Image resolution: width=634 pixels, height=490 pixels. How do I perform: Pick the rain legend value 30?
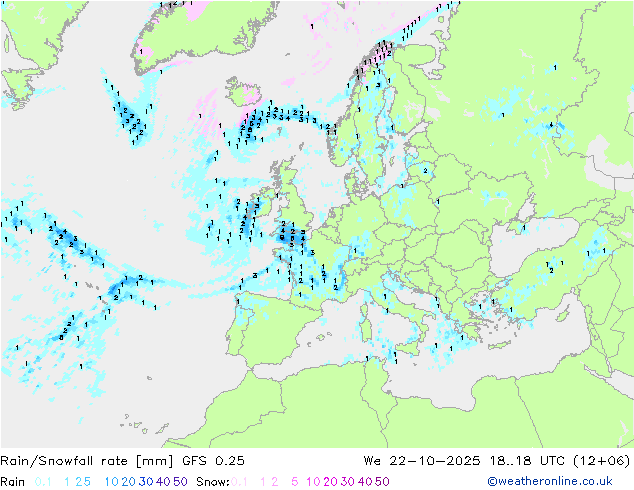click(146, 482)
